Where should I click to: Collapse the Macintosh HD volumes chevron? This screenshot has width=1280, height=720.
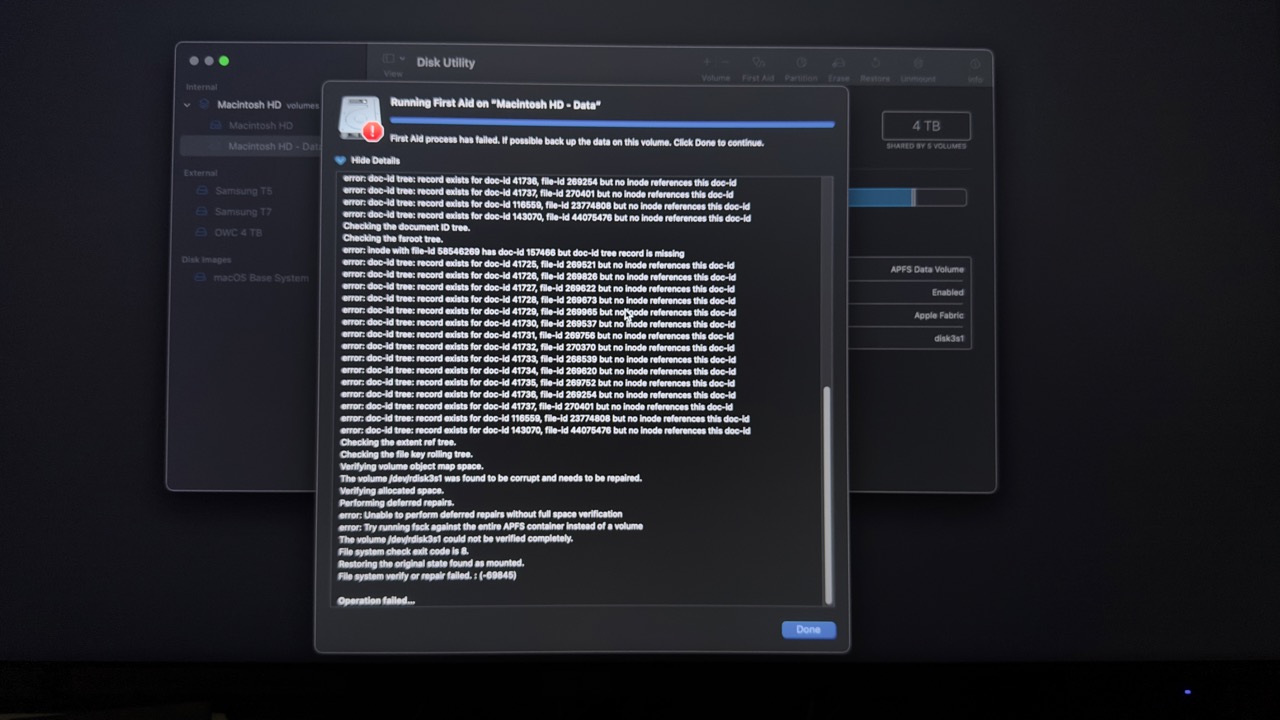pyautogui.click(x=187, y=105)
